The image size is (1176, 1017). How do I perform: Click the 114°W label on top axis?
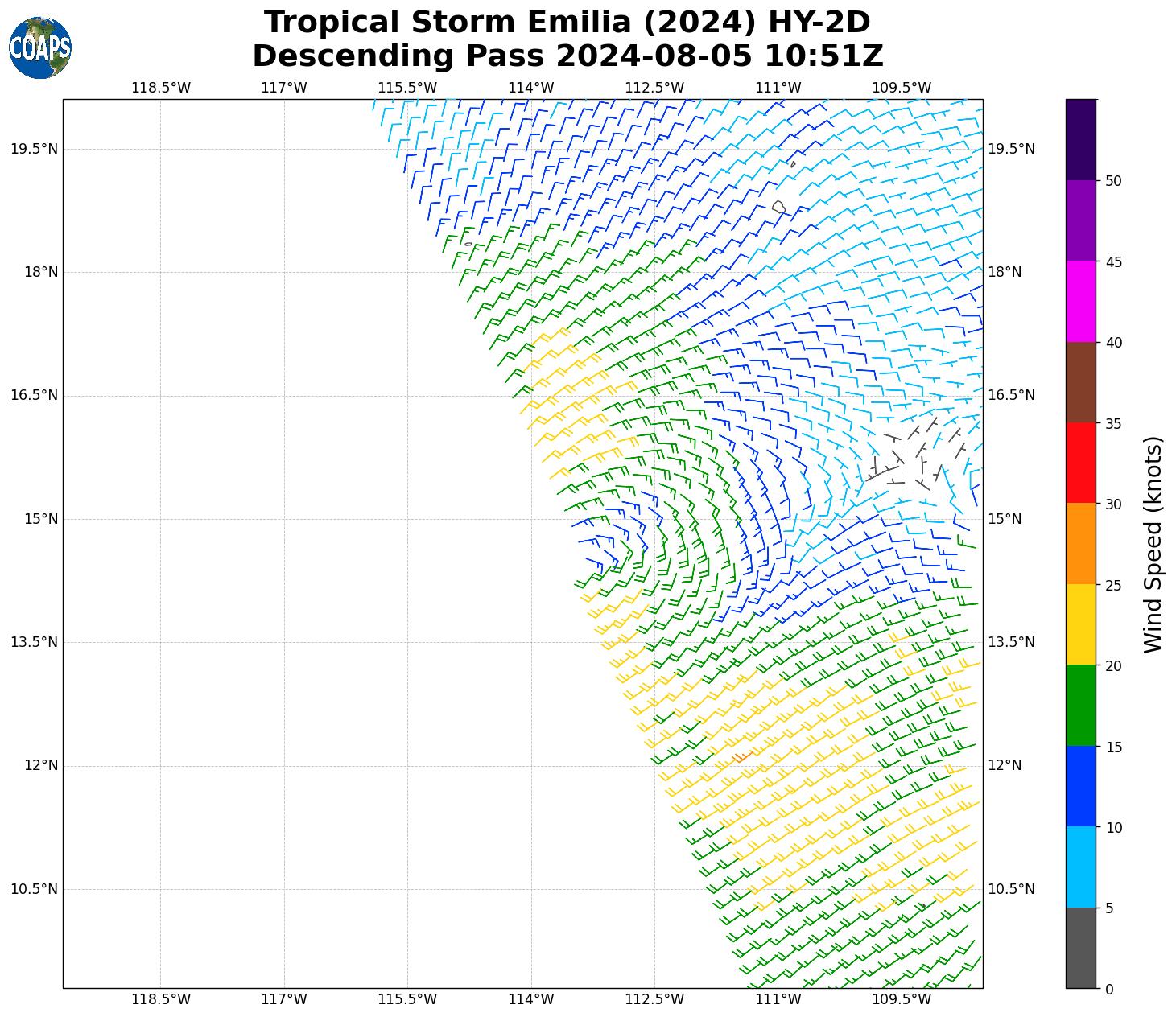point(530,88)
